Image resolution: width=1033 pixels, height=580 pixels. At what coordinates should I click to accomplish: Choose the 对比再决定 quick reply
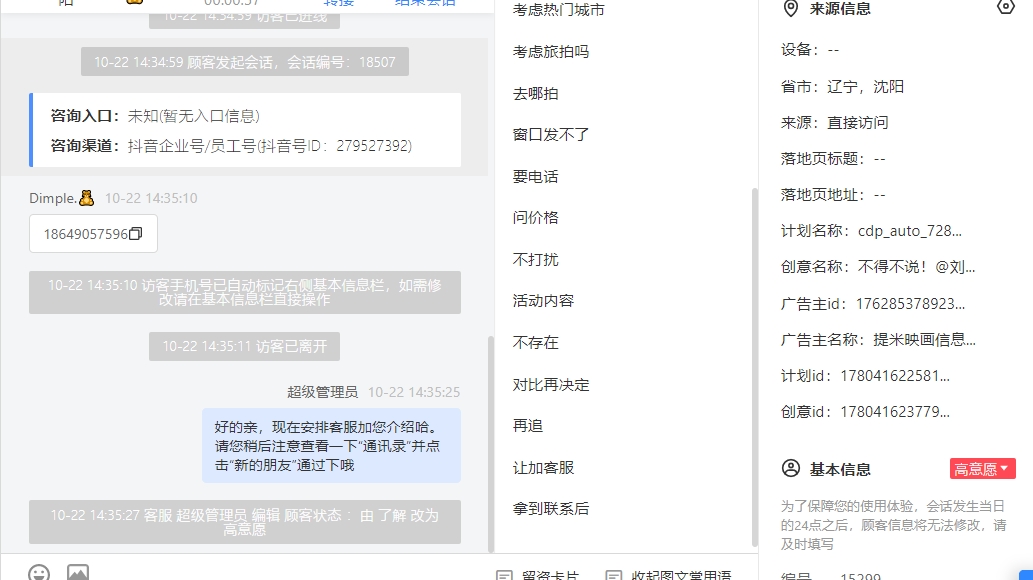551,384
